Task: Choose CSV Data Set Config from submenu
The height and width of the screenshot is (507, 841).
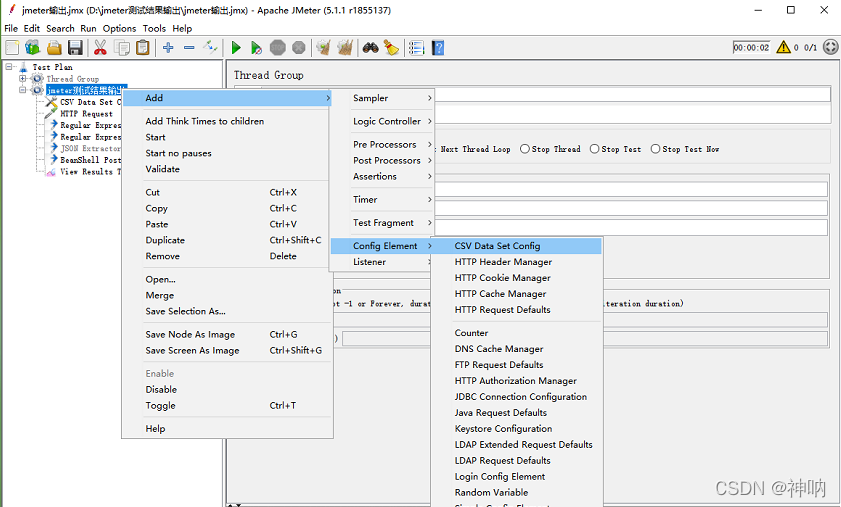Action: tap(517, 246)
